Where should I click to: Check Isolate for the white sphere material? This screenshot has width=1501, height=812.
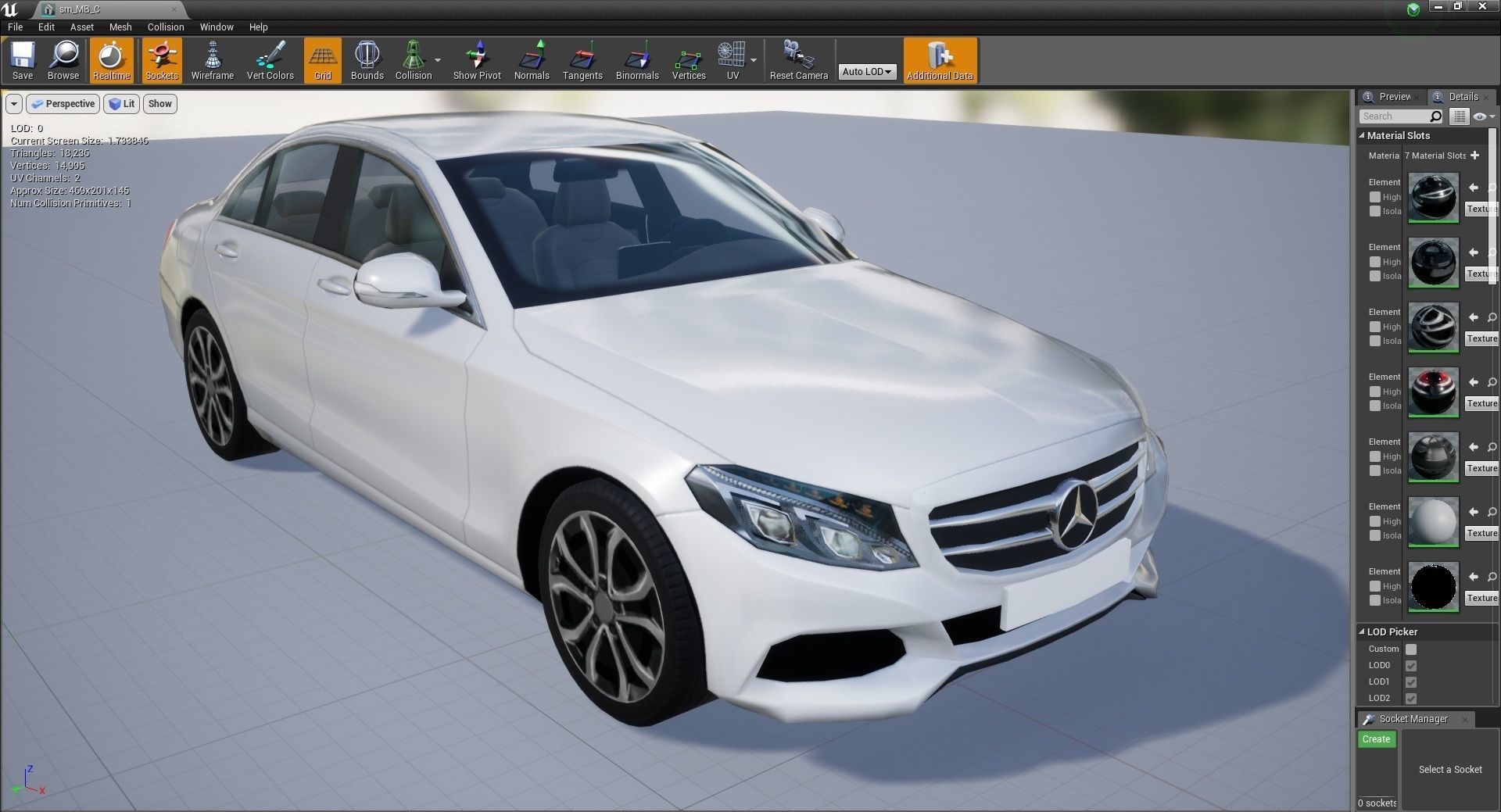coord(1375,535)
